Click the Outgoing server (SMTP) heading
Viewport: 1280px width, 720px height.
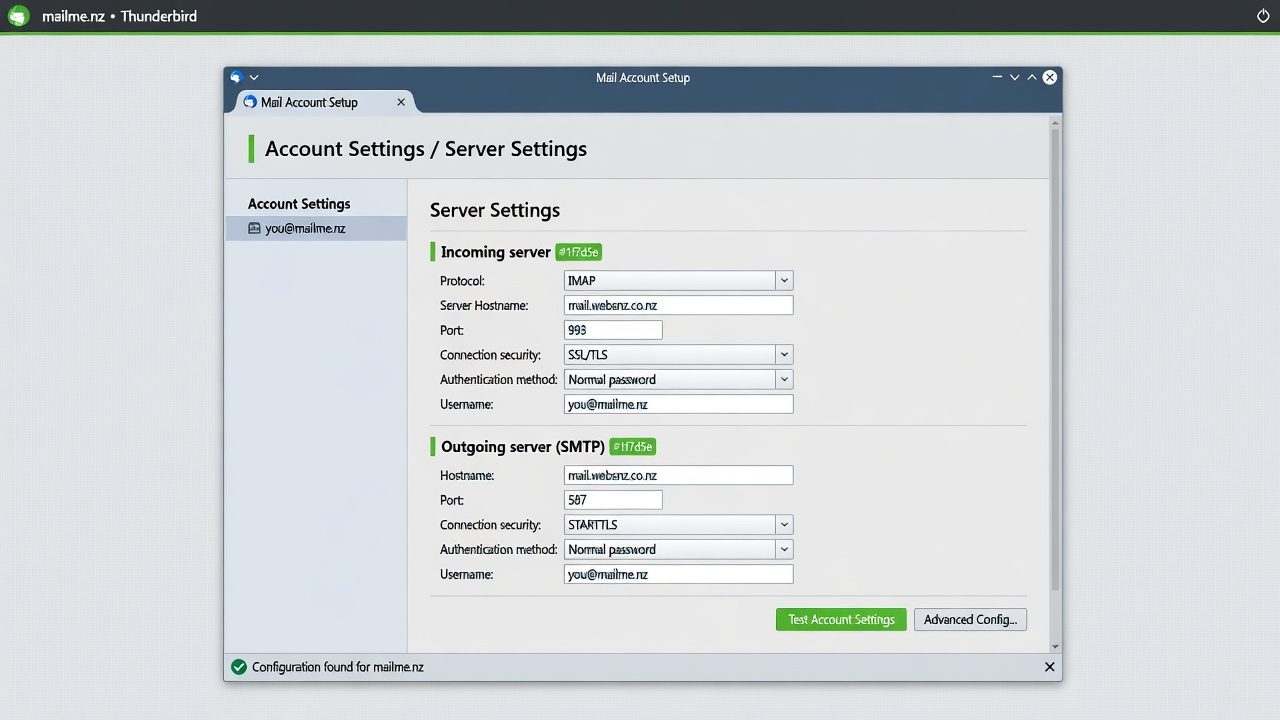[522, 447]
